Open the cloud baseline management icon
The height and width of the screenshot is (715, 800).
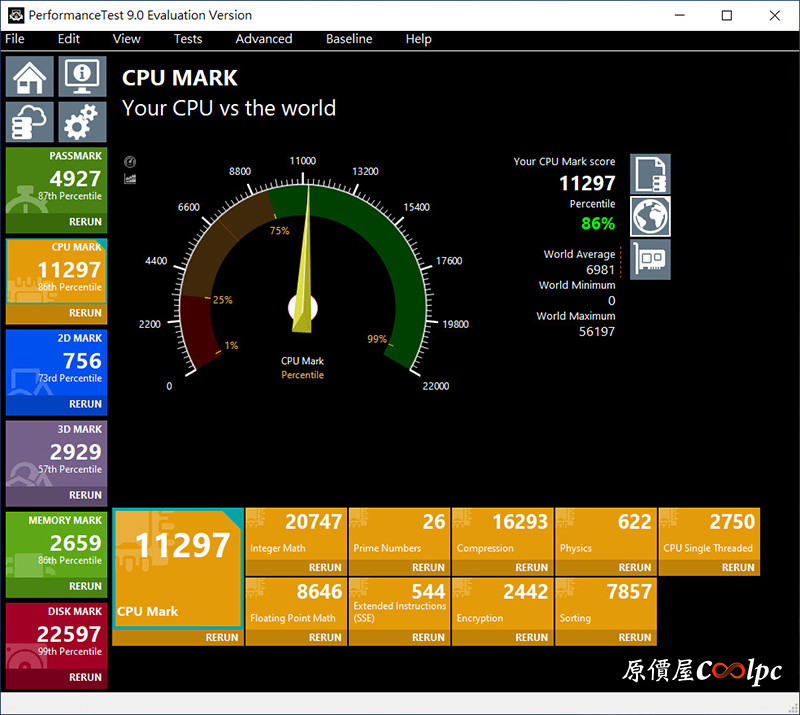point(30,122)
